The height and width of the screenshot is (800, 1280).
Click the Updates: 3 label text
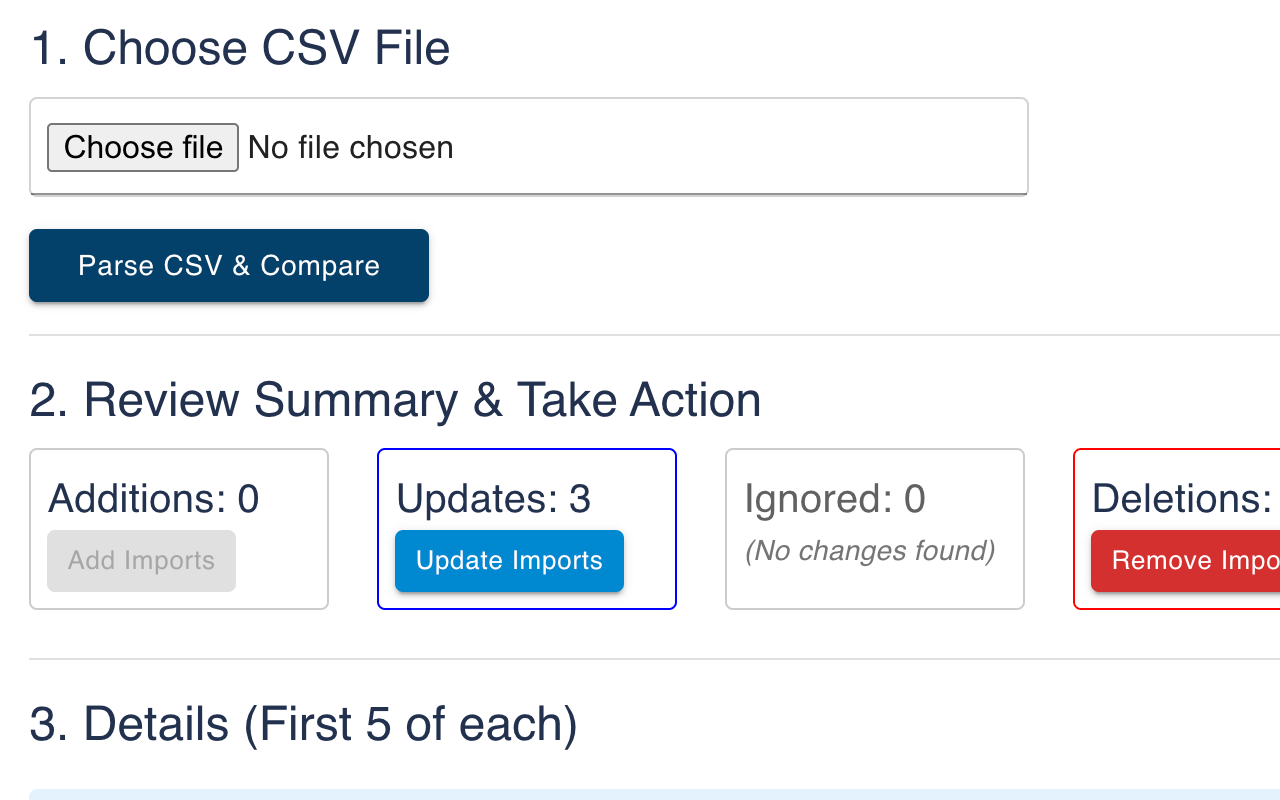pyautogui.click(x=493, y=497)
